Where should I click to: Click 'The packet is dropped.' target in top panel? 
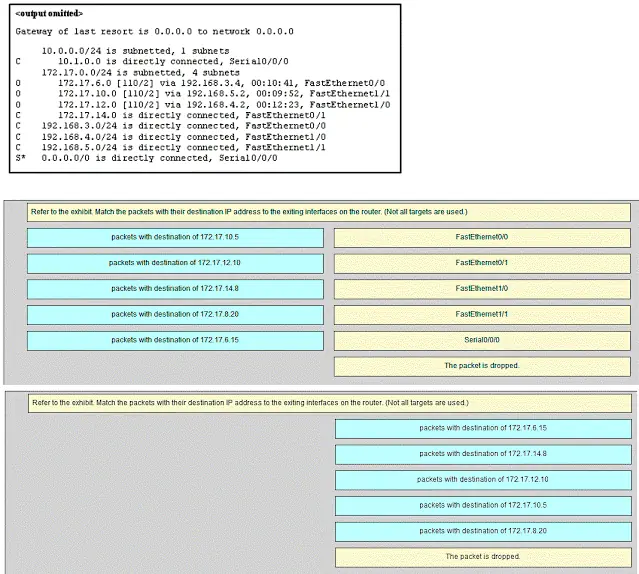pyautogui.click(x=482, y=366)
